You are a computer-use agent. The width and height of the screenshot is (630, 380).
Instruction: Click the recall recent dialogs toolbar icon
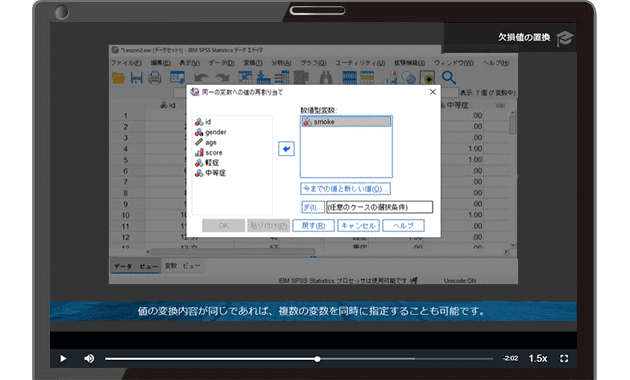(177, 78)
